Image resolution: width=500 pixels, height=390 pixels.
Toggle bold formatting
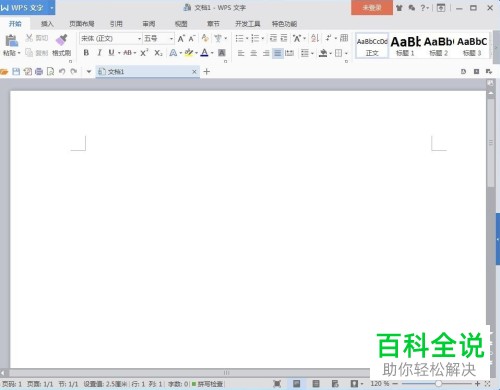pos(86,53)
